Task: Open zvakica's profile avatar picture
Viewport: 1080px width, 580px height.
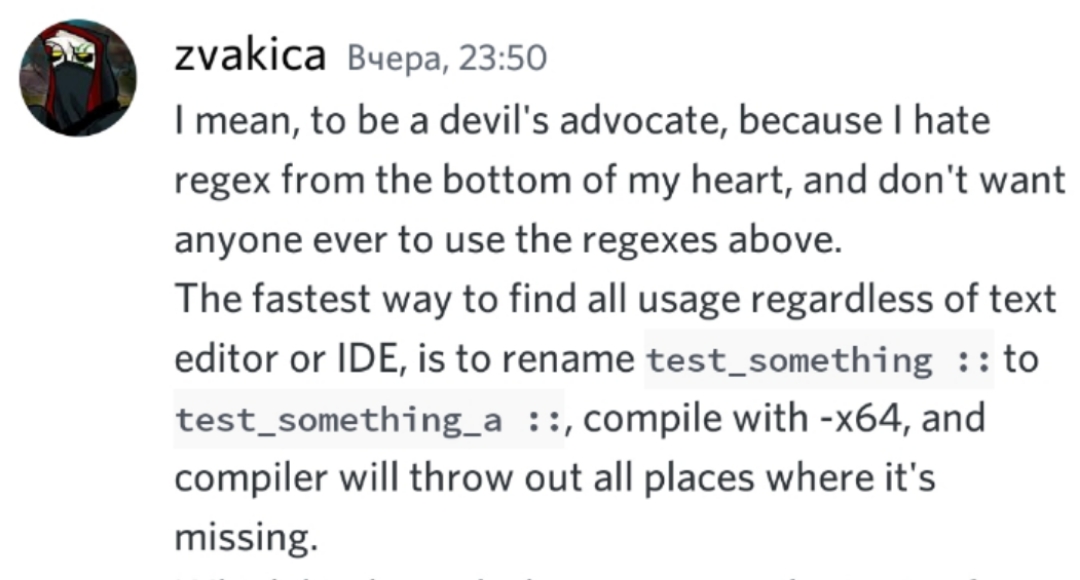Action: click(x=78, y=78)
